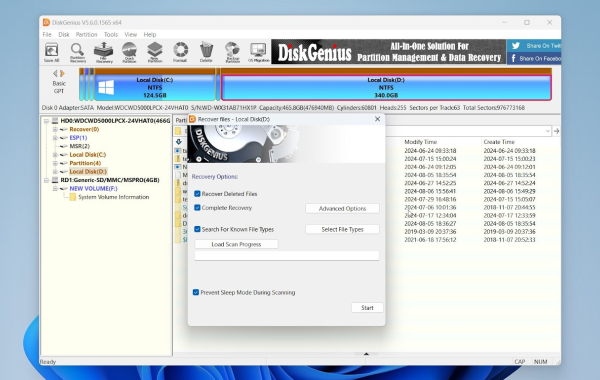600x380 pixels.
Task: Click the DiskGenius advertisement banner
Action: [388, 52]
